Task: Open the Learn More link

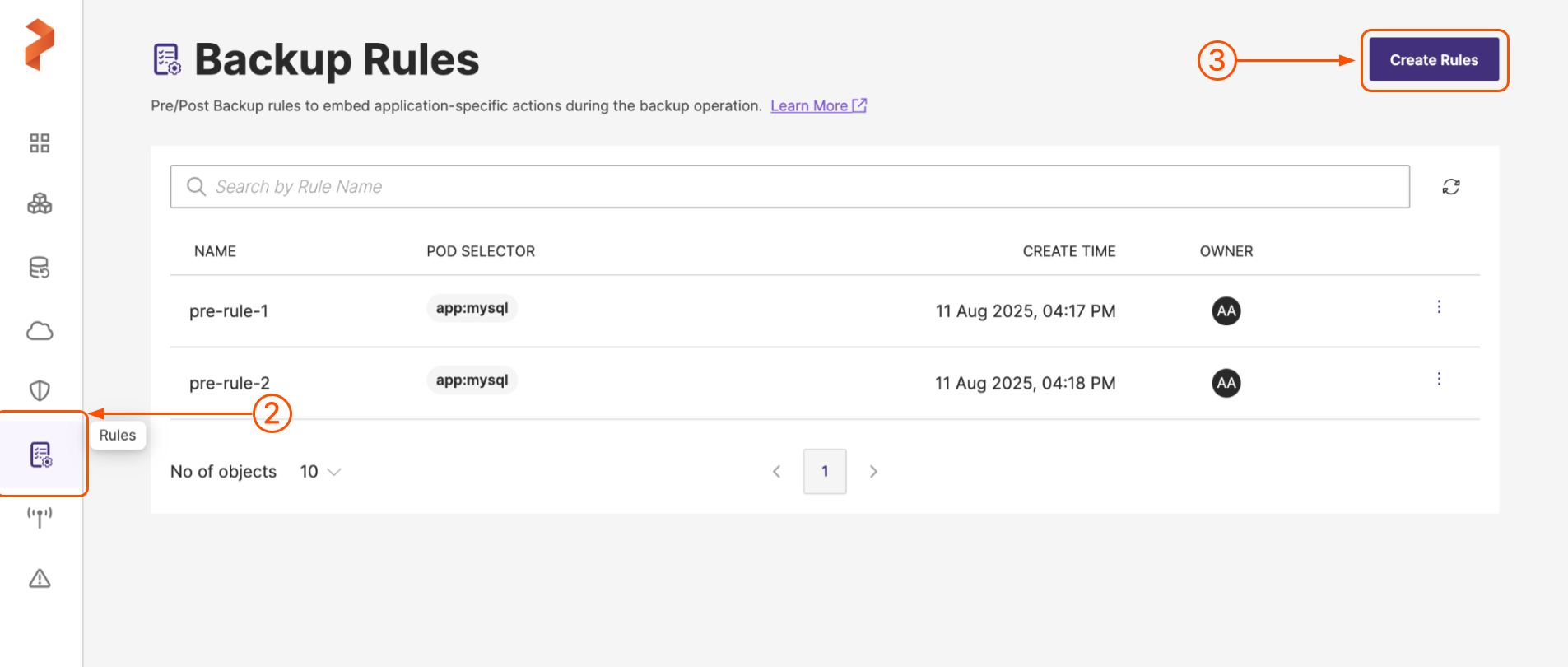Action: pos(817,106)
